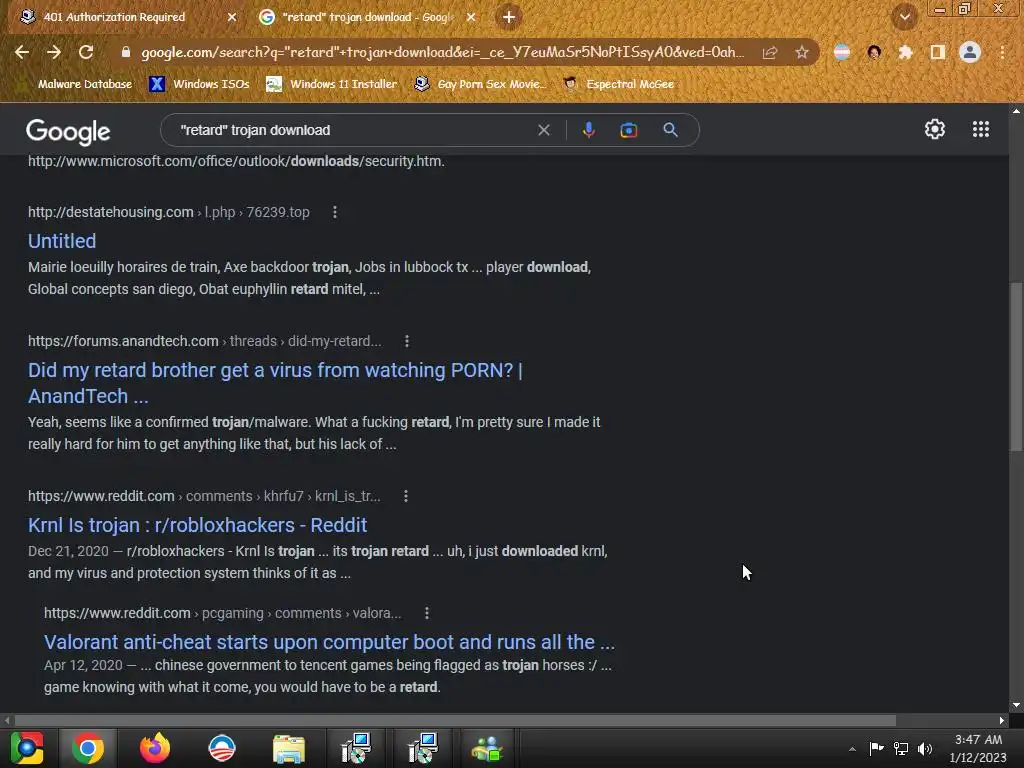Screen dimensions: 1024x768
Task: Open the Valorant anti-cheat result
Action: (x=329, y=642)
